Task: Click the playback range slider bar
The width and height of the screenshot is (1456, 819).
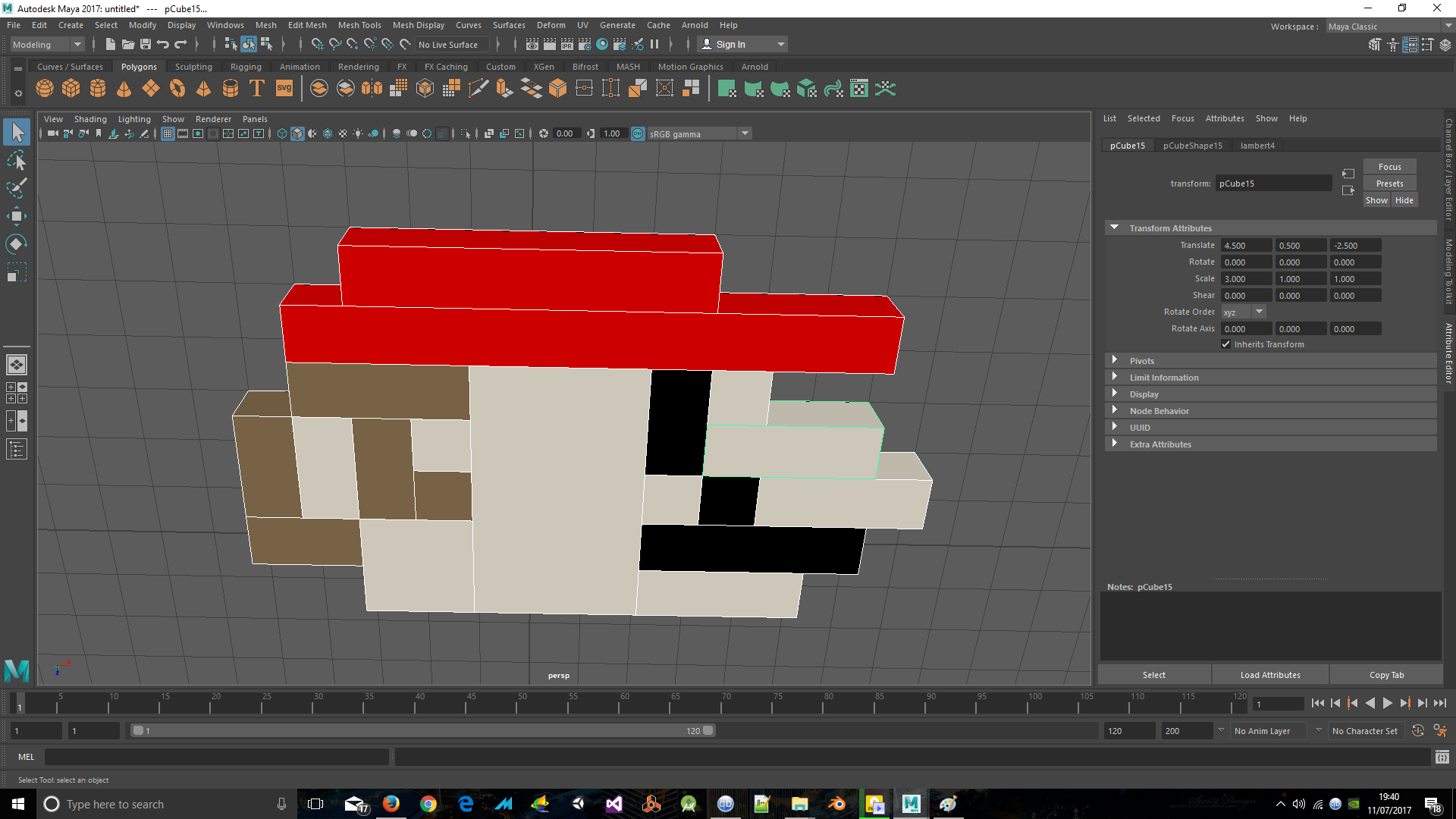Action: [422, 731]
